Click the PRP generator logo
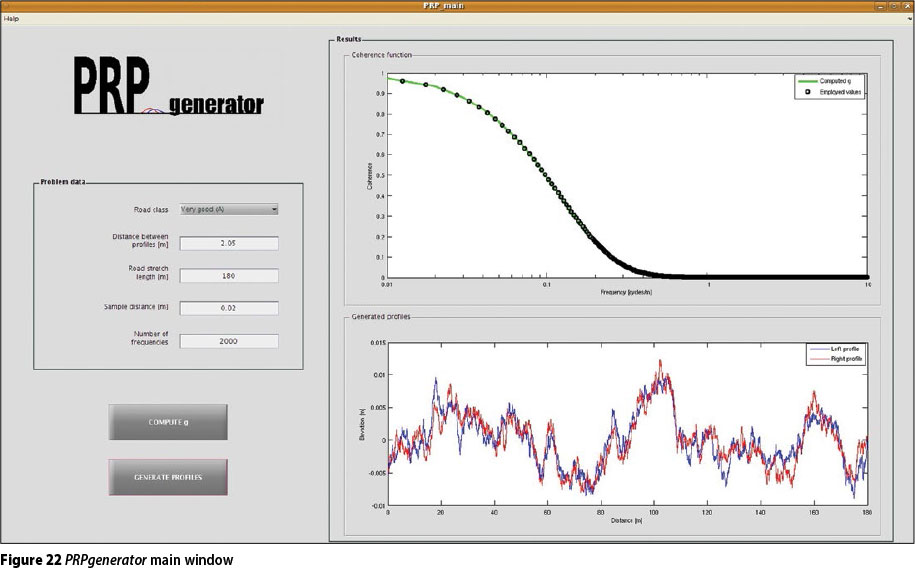 tap(168, 89)
